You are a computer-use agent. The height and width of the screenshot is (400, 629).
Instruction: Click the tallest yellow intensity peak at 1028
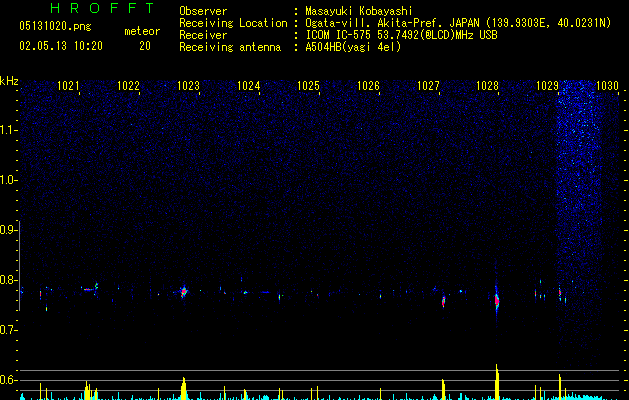tap(497, 382)
